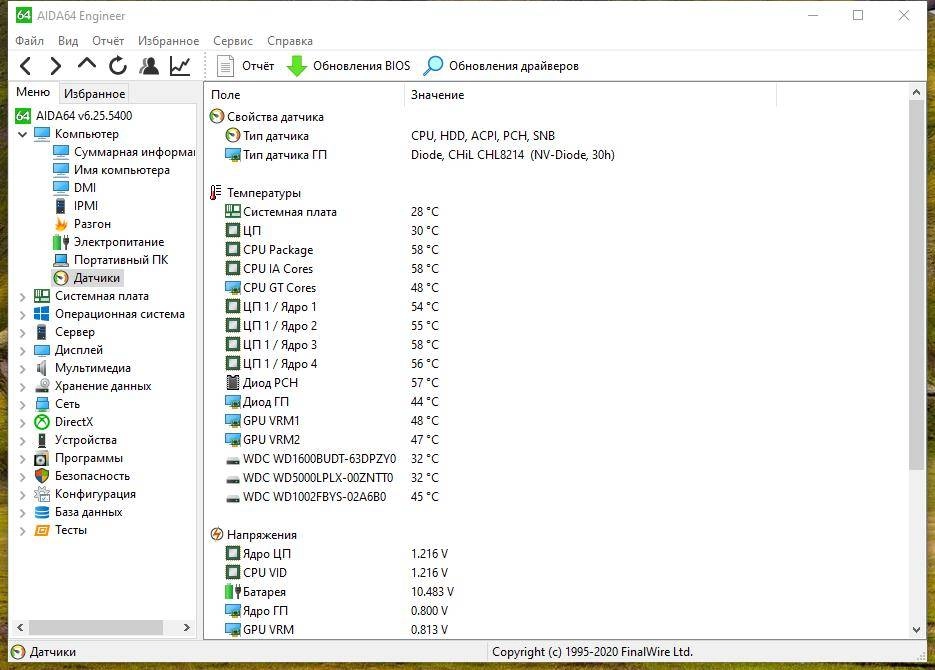Click Обновления драйверов toolbar button
The image size is (935, 670).
point(501,66)
